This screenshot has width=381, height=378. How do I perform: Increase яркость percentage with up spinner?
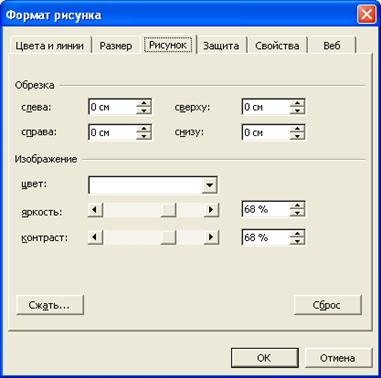297,206
